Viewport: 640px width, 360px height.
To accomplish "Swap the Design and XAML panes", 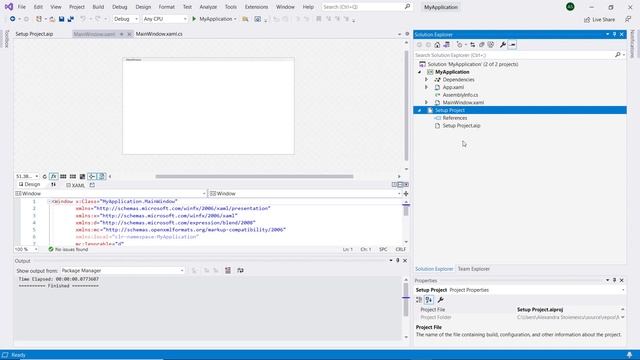I will pyautogui.click(x=53, y=185).
